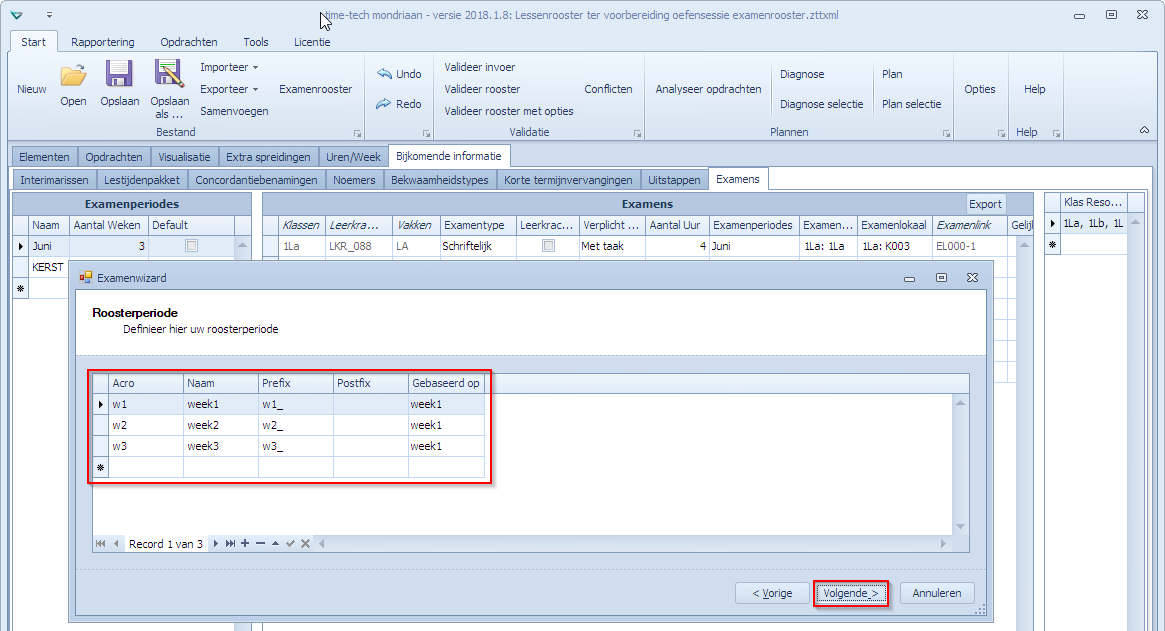Image resolution: width=1165 pixels, height=631 pixels.
Task: Select the 'KERST' exam period row
Action: pos(48,268)
